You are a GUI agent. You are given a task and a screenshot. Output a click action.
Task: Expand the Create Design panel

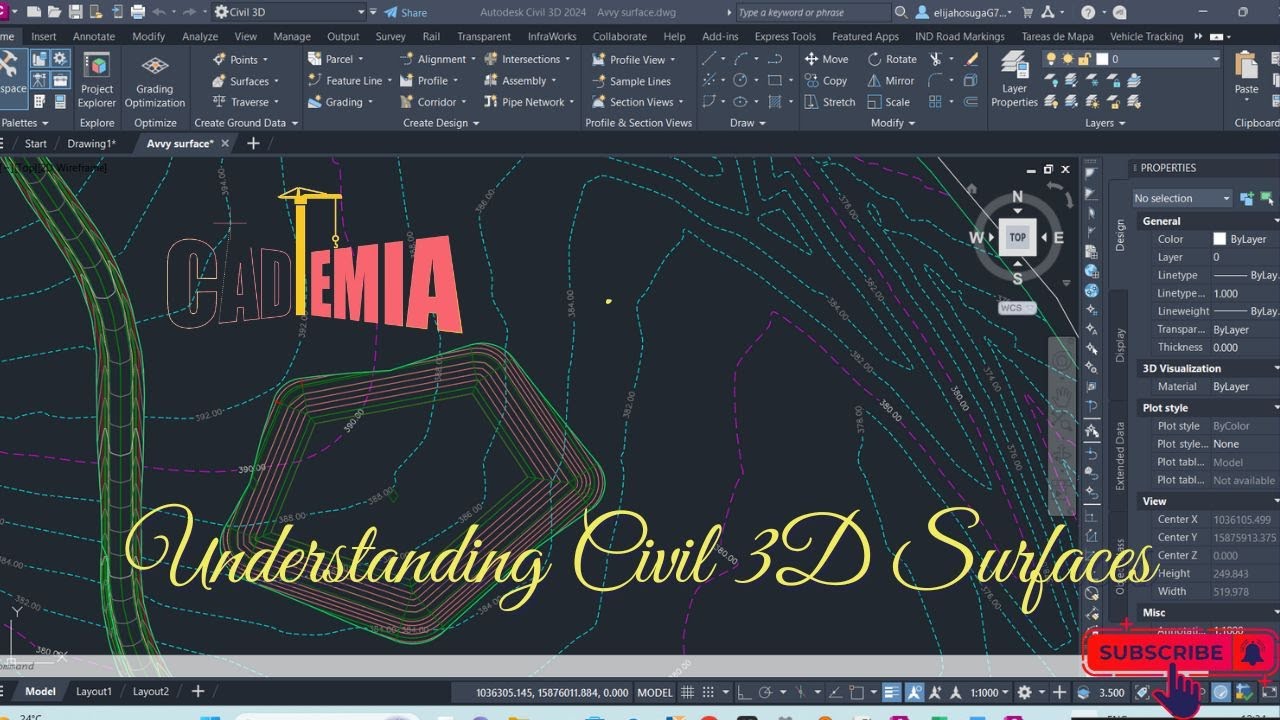point(441,123)
